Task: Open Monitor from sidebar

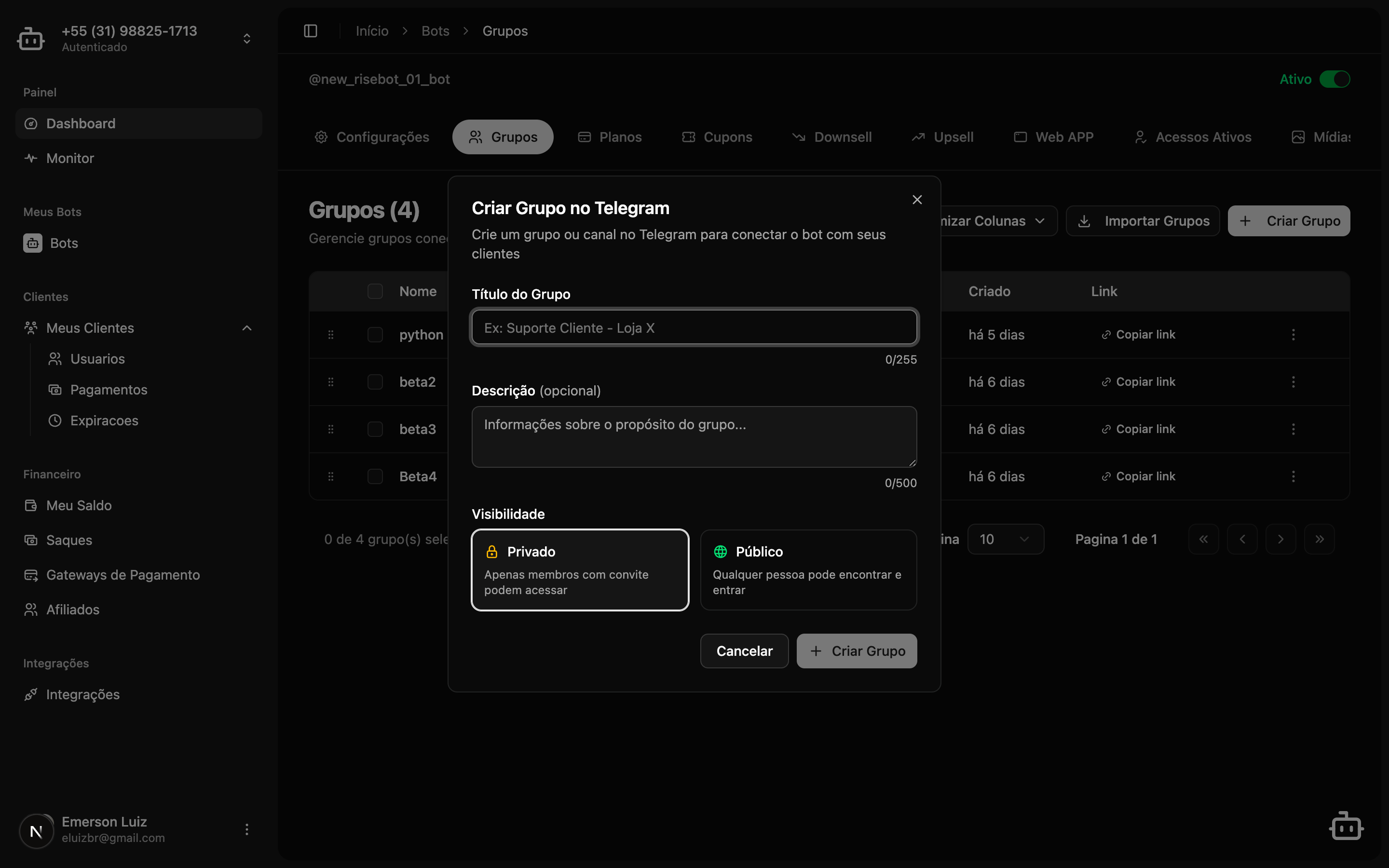Action: pos(139,159)
